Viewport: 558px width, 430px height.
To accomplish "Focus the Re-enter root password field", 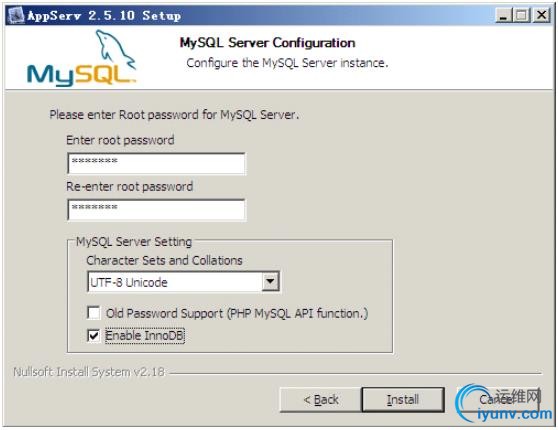I will [156, 210].
